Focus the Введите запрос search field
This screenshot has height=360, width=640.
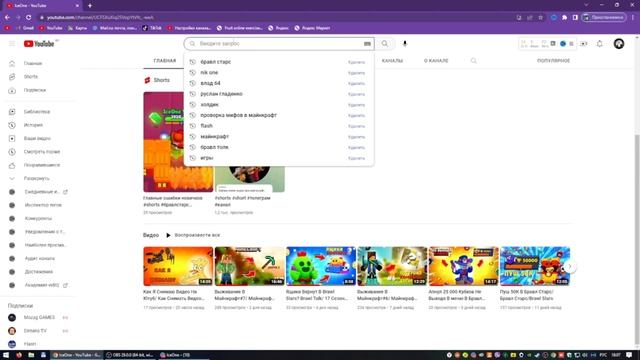point(279,44)
